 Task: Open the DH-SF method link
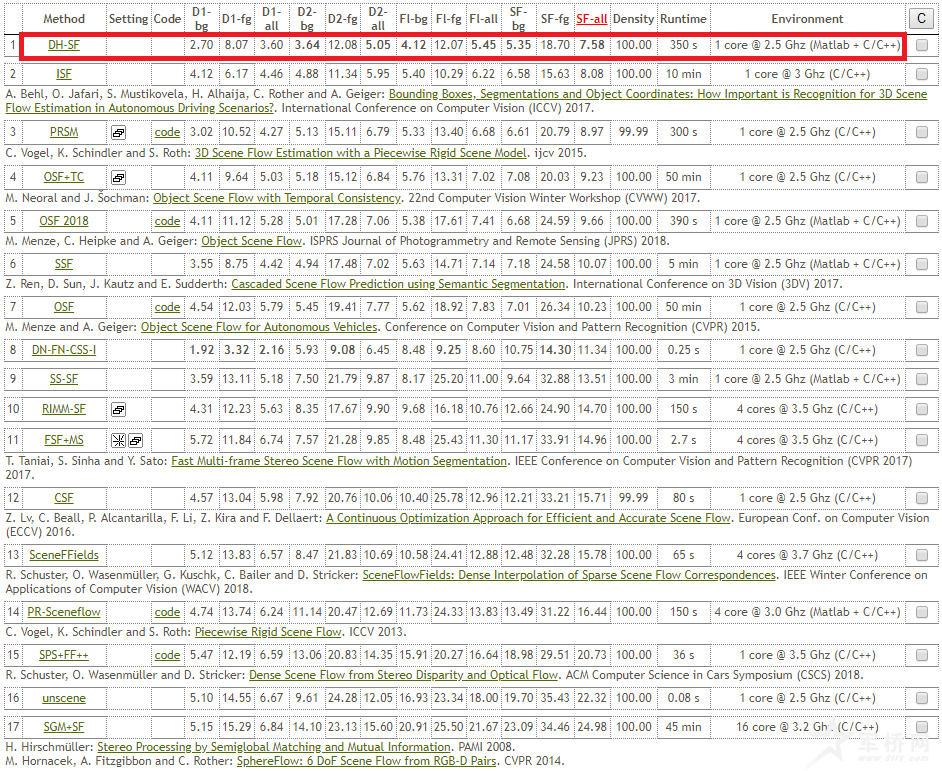pyautogui.click(x=64, y=46)
